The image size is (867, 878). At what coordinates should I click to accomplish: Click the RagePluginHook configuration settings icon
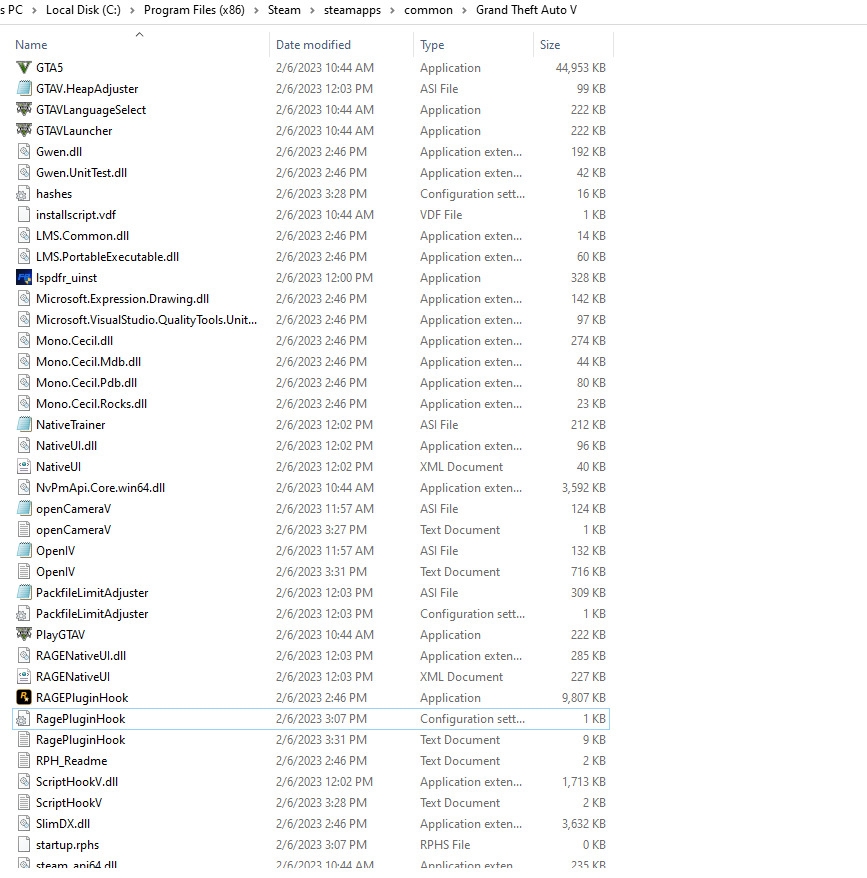pyautogui.click(x=24, y=718)
